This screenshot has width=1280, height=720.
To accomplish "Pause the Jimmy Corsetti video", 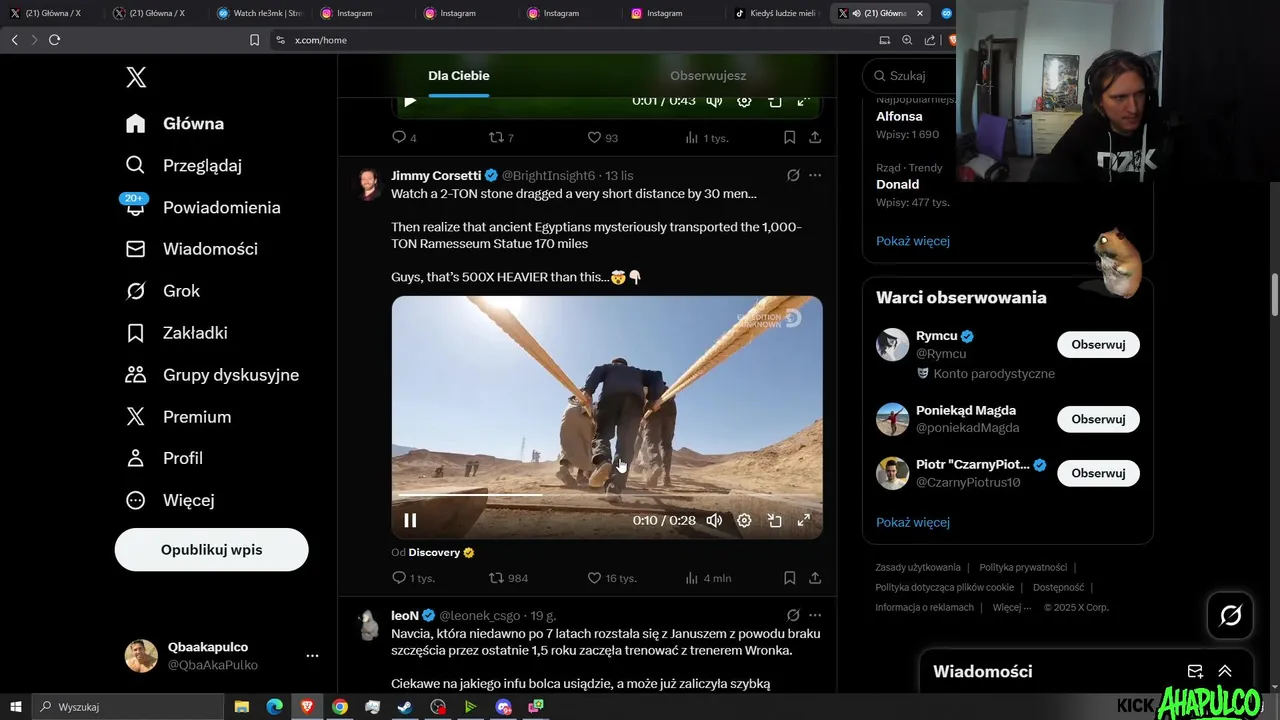I will coord(410,520).
